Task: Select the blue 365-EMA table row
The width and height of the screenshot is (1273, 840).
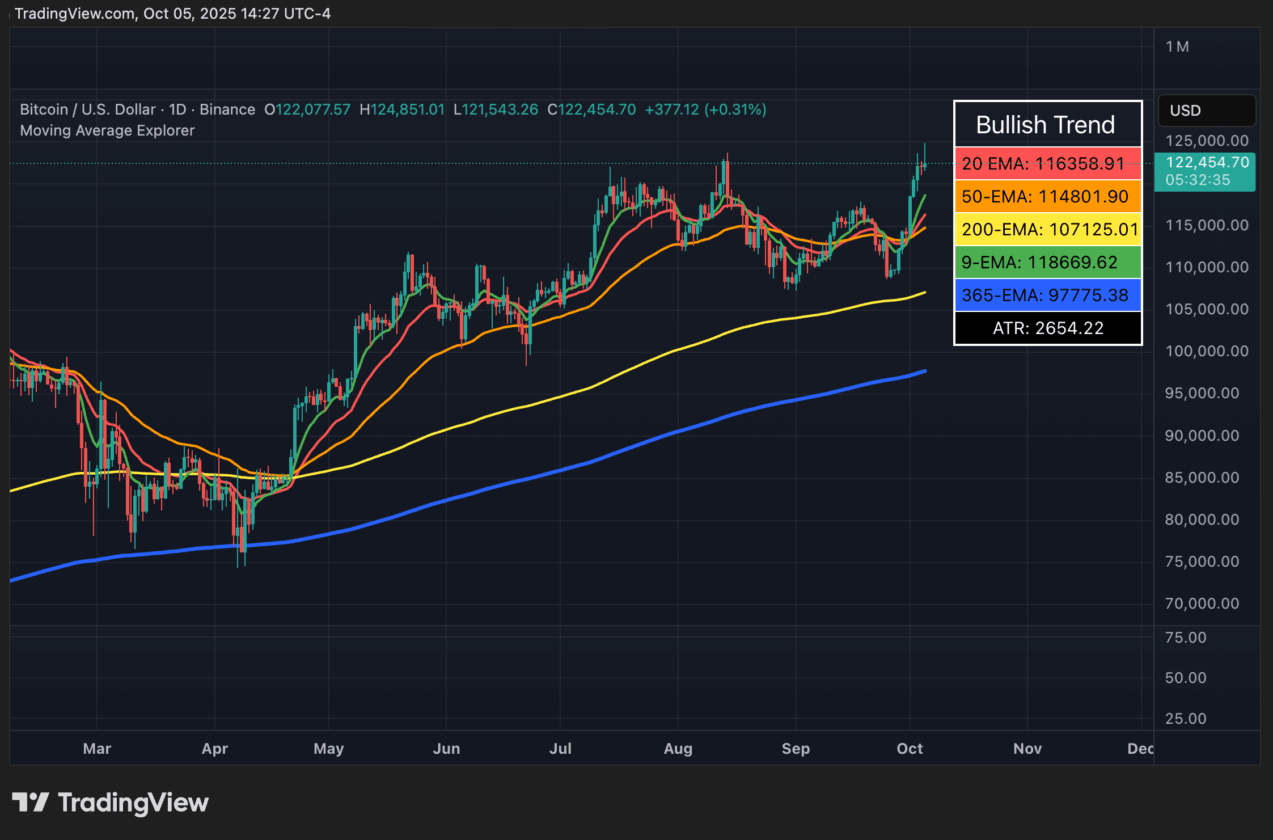Action: click(1046, 295)
